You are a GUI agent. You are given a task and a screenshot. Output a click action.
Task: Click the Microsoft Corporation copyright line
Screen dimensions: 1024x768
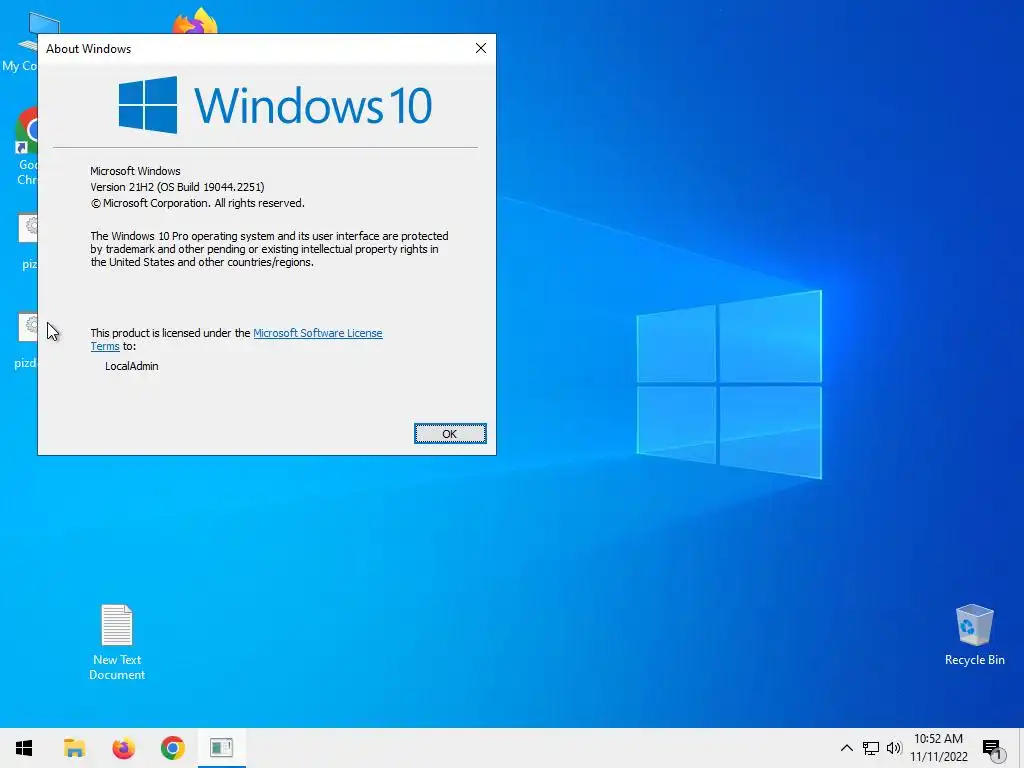point(197,203)
